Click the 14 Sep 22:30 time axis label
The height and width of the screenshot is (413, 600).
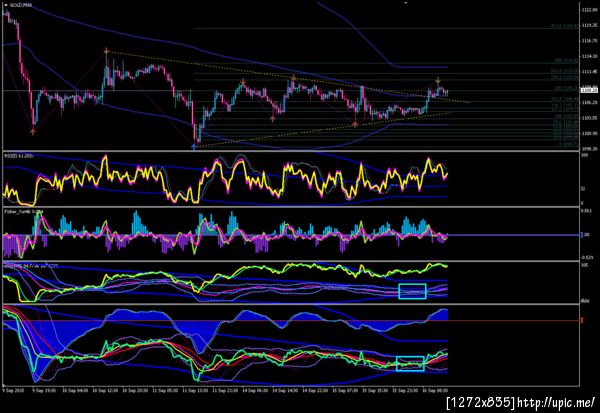(315, 391)
